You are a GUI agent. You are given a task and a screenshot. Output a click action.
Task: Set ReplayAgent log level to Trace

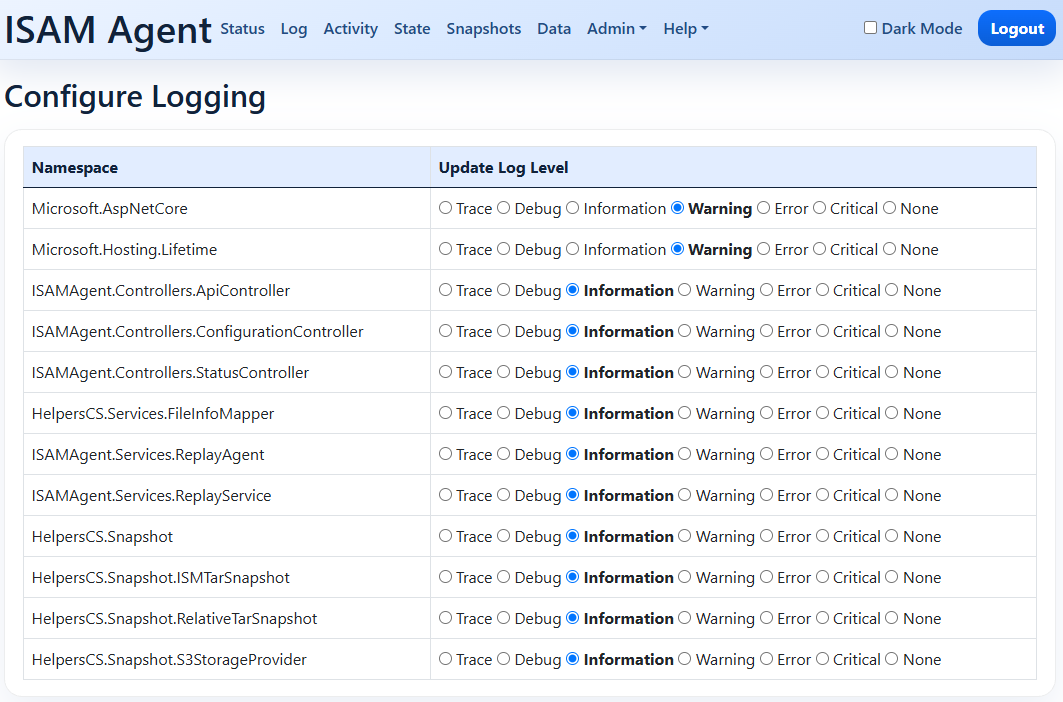445,454
